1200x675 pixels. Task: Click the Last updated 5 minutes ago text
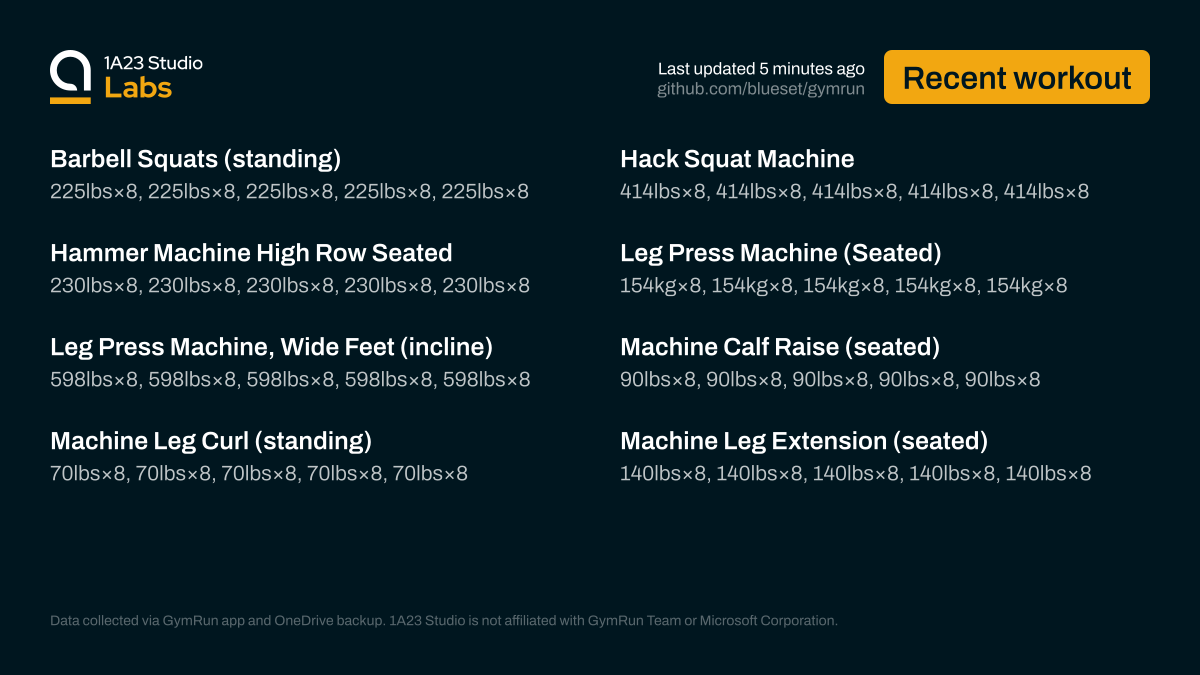pyautogui.click(x=760, y=69)
